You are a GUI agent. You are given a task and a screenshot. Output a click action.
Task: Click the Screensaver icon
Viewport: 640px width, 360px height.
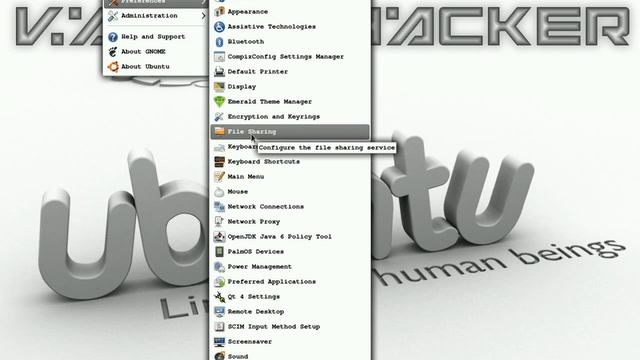click(219, 342)
